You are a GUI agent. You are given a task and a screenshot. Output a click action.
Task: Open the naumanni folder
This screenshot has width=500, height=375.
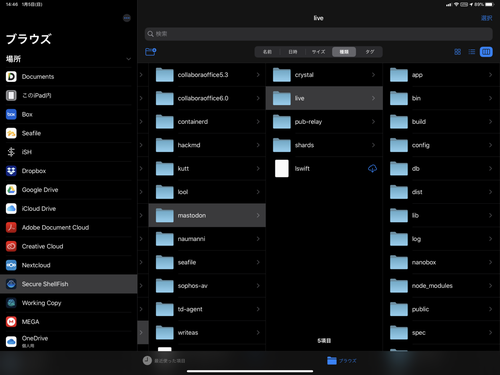pos(207,239)
